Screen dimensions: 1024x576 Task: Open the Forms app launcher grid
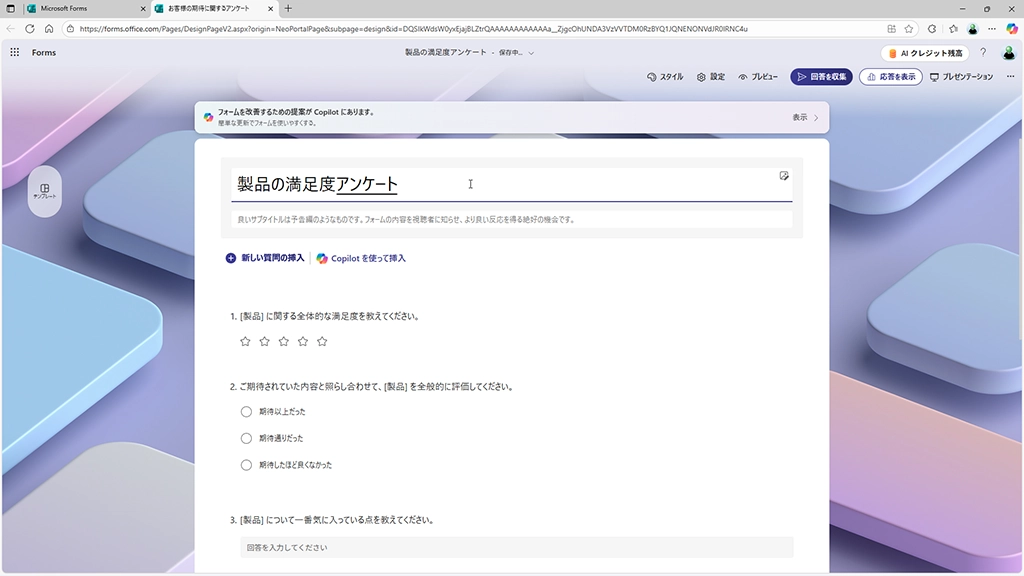(x=14, y=52)
